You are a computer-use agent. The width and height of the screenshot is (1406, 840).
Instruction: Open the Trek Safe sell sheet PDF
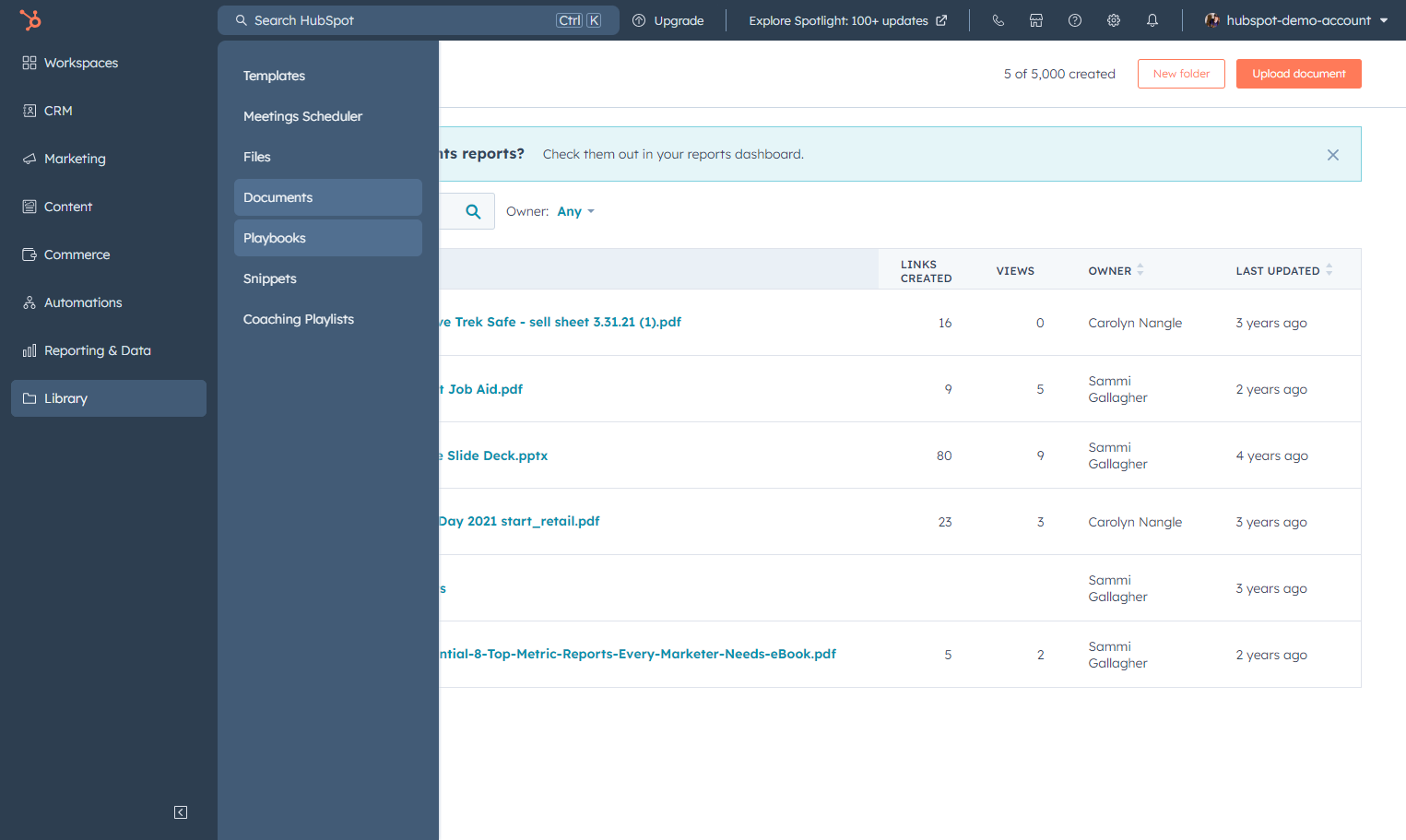click(x=561, y=322)
